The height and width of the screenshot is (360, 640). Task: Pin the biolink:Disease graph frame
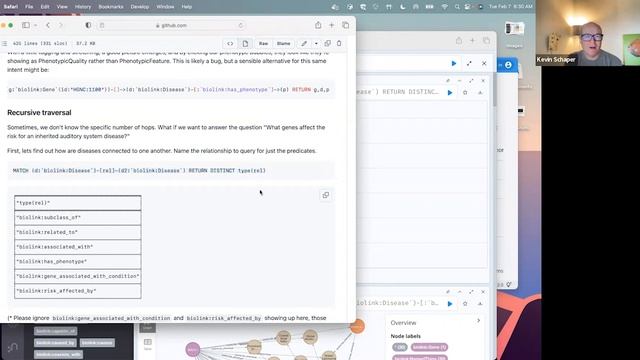[448, 292]
